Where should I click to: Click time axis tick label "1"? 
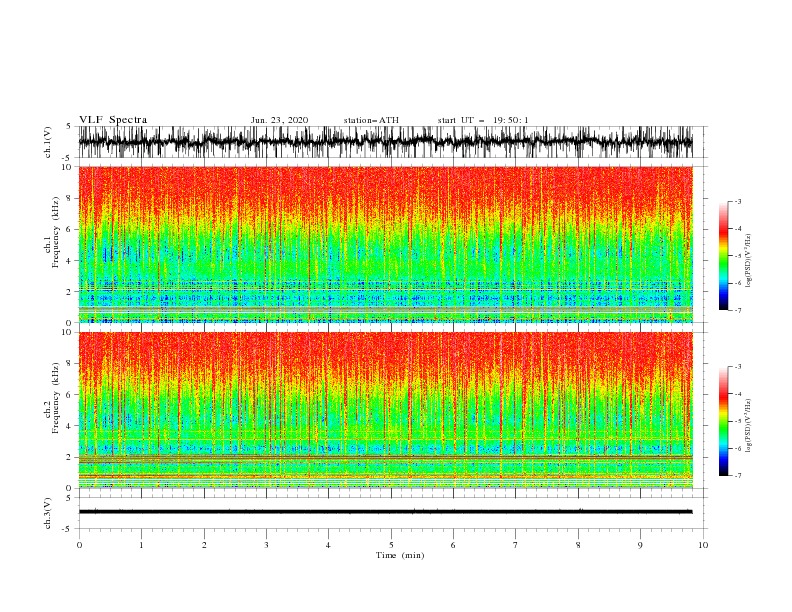coord(141,545)
